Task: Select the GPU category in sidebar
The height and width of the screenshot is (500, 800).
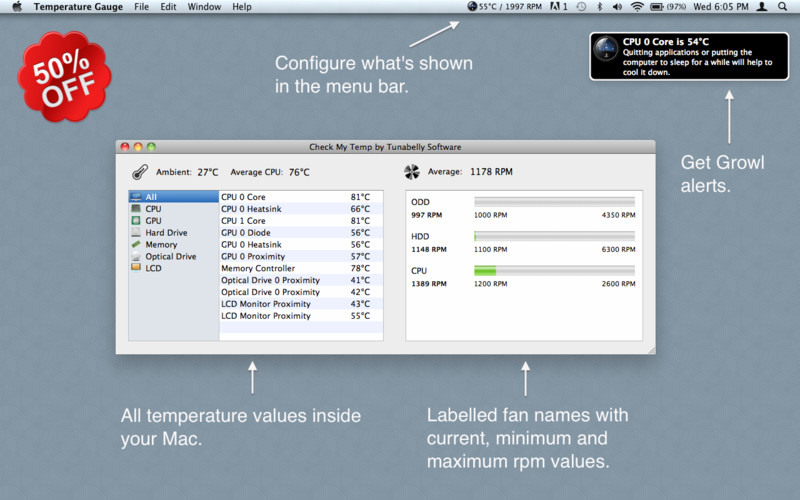Action: point(153,220)
